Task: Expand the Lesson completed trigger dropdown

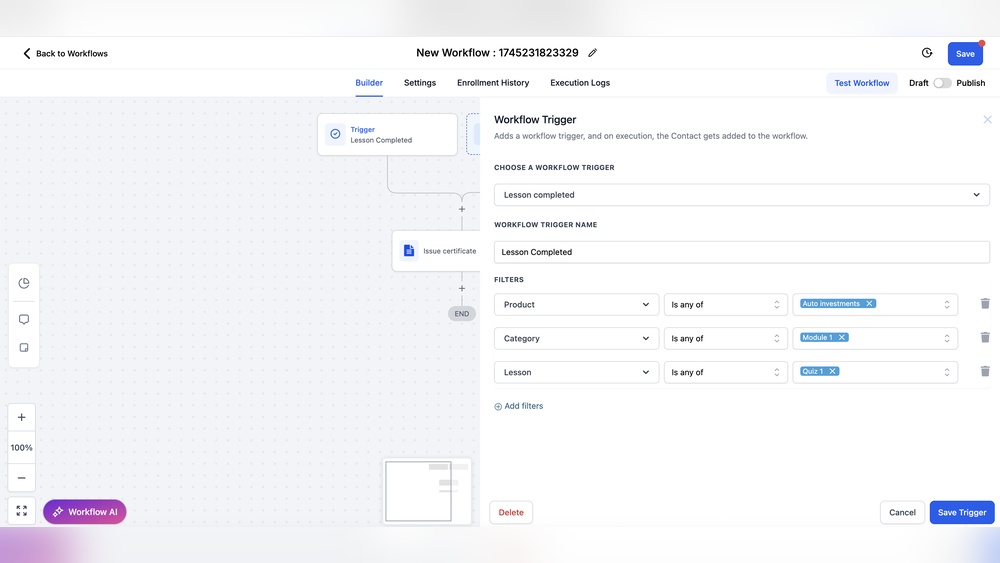Action: click(x=741, y=195)
